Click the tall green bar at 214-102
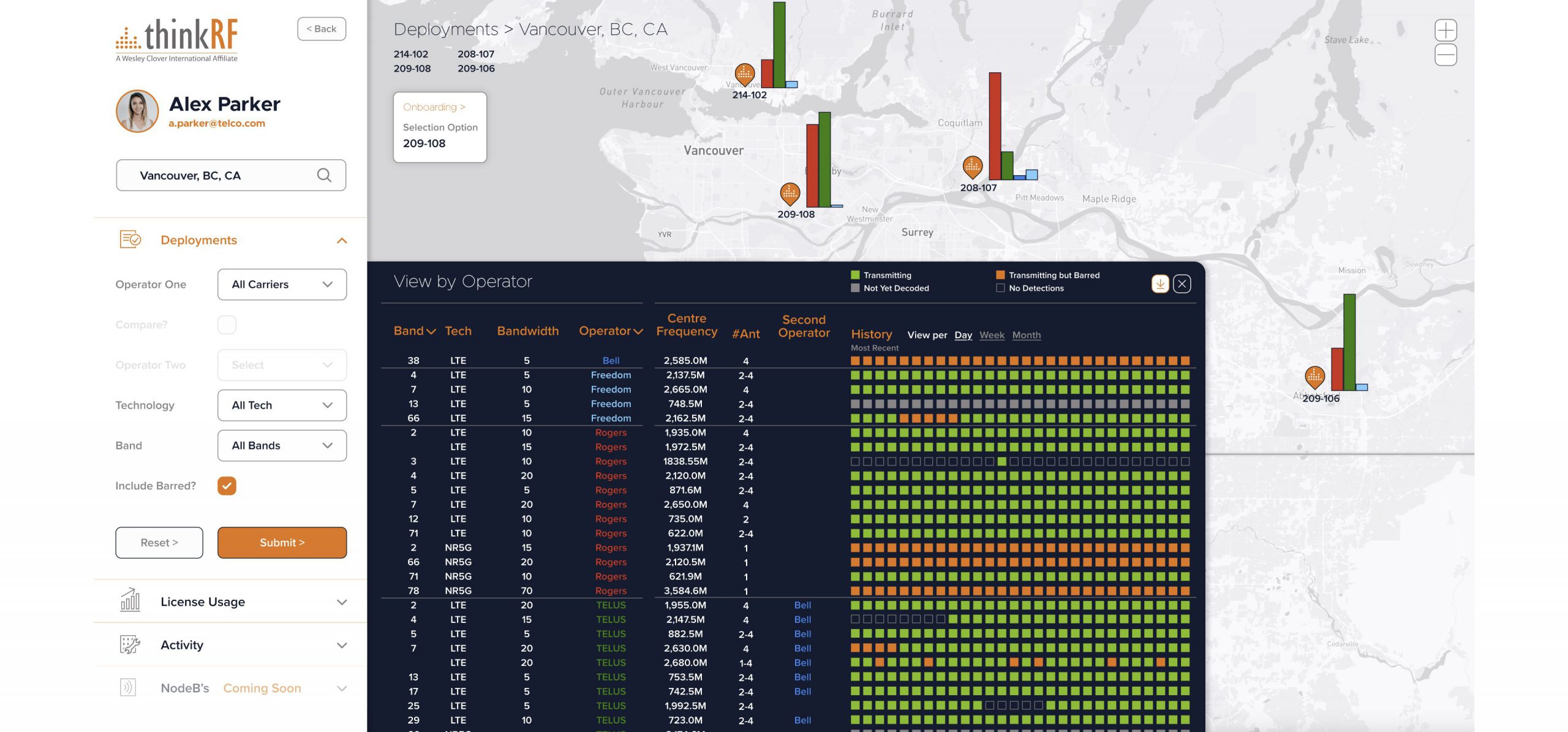The width and height of the screenshot is (1568, 732). tap(779, 45)
